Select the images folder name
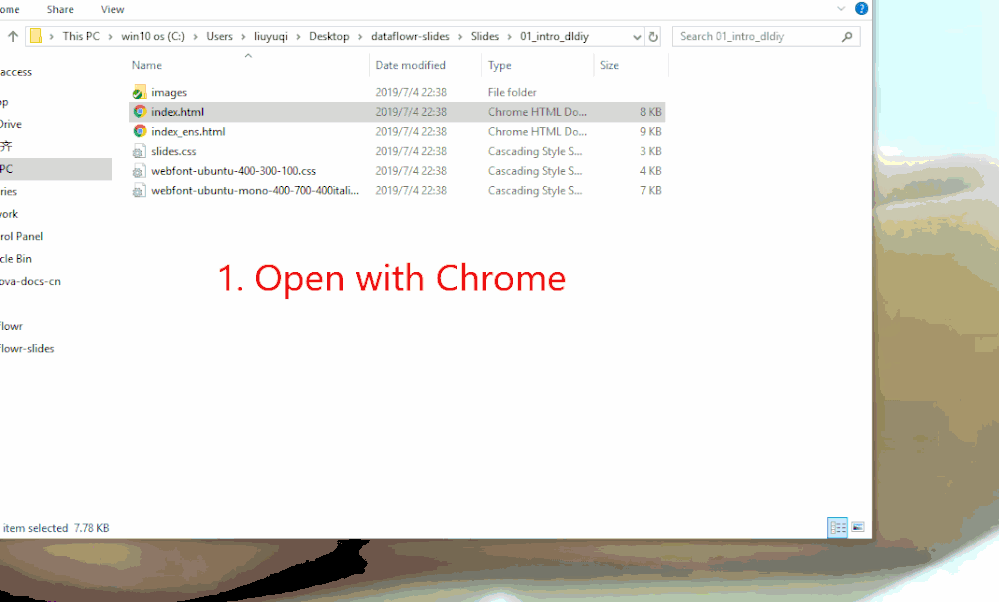This screenshot has height=602, width=999. pyautogui.click(x=169, y=92)
